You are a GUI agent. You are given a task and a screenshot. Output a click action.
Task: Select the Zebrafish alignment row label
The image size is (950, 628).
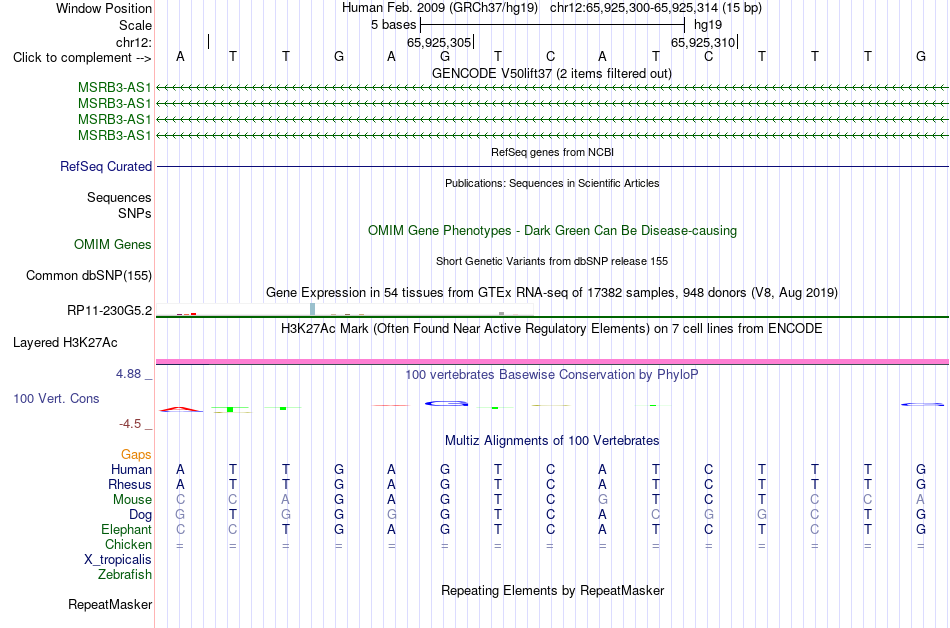(125, 574)
